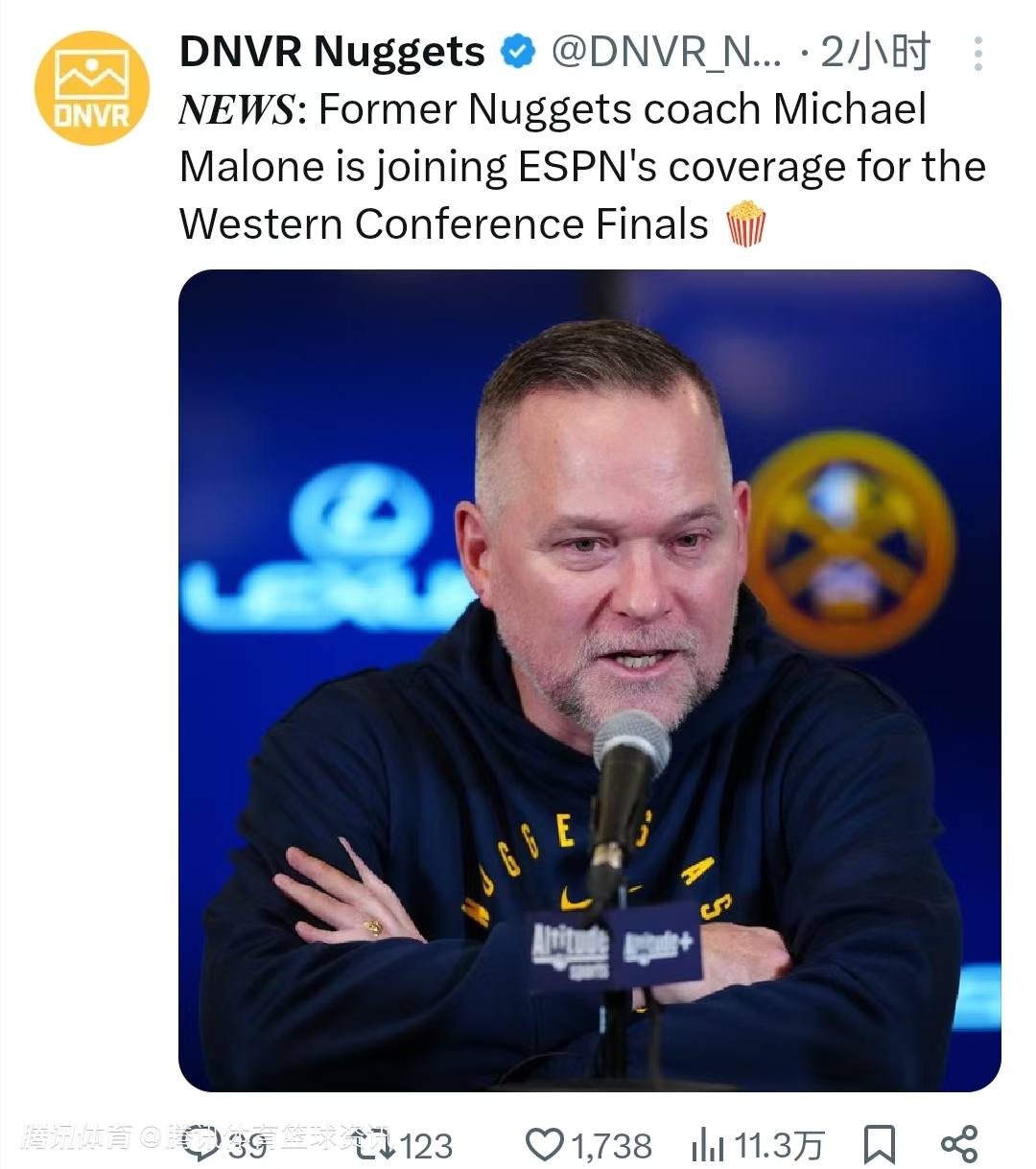Open view analytics bar chart icon
1036x1169 pixels.
click(708, 1144)
